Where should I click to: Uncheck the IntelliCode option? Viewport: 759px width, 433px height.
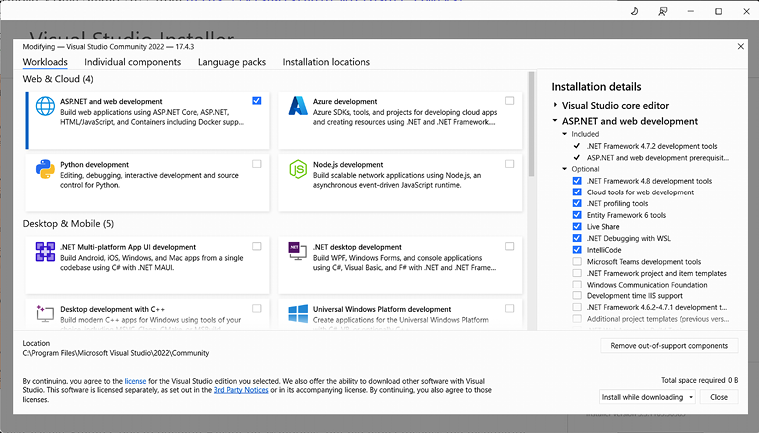click(x=577, y=250)
